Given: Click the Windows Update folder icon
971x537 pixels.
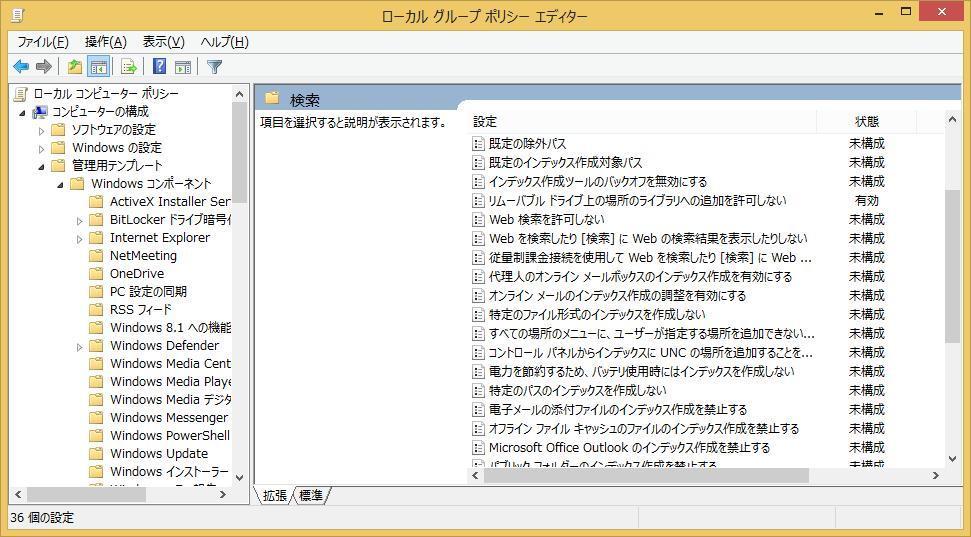Looking at the screenshot, I should pyautogui.click(x=96, y=453).
